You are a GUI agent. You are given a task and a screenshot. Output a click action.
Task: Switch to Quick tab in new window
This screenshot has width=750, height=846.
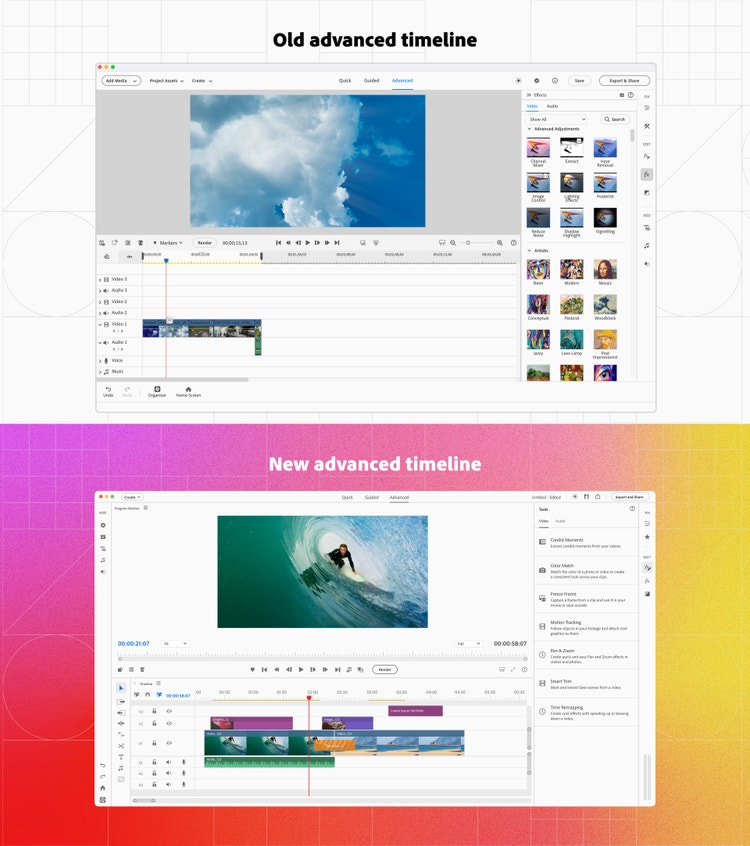347,497
